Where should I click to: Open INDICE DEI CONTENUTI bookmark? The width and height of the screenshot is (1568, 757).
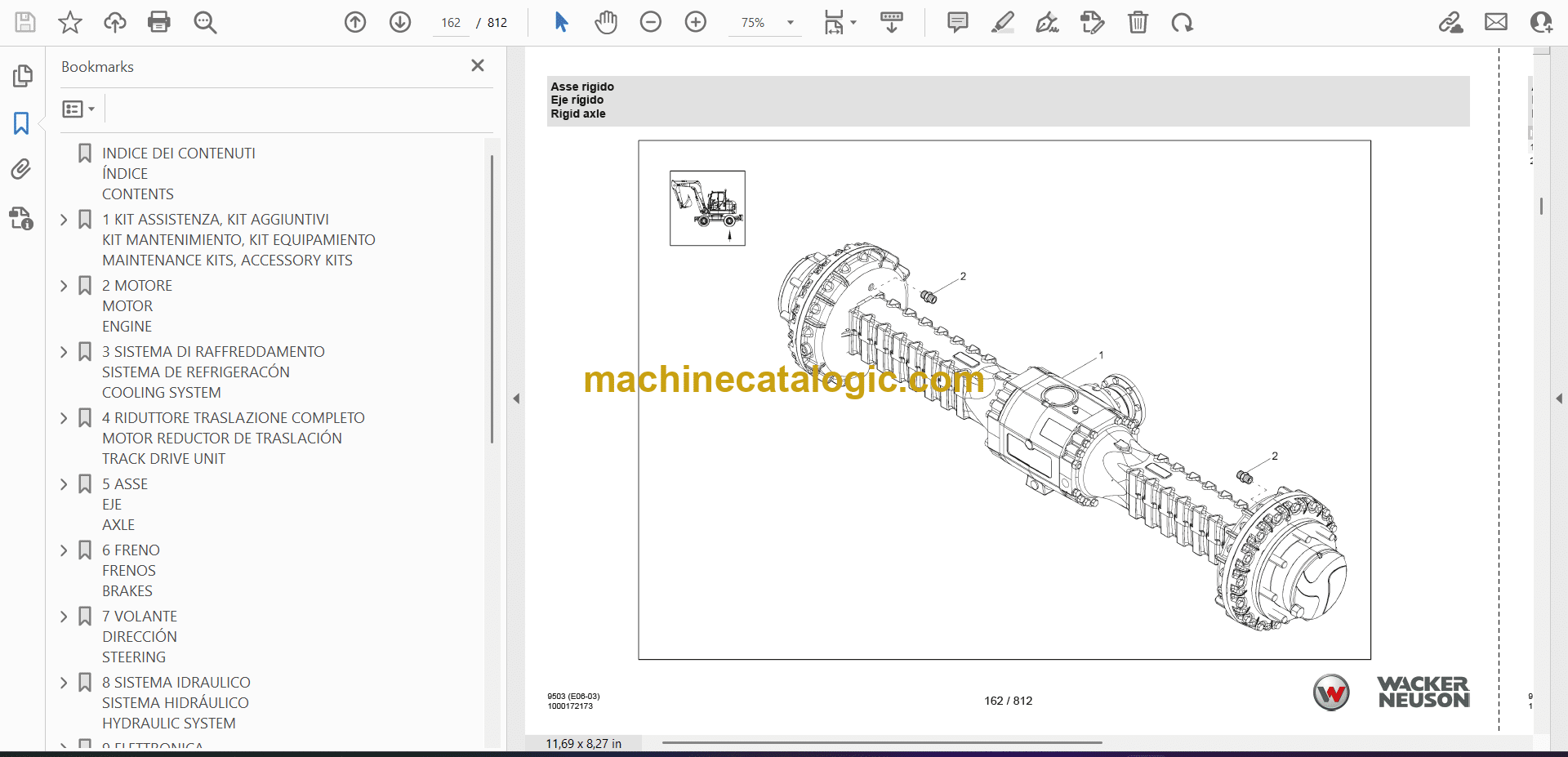(178, 154)
